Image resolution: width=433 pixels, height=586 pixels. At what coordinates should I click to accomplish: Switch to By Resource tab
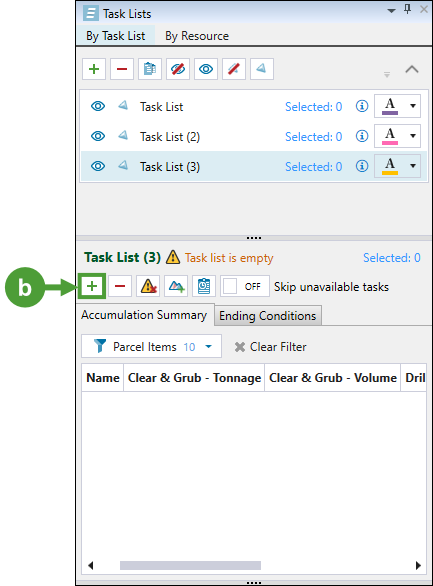(197, 36)
